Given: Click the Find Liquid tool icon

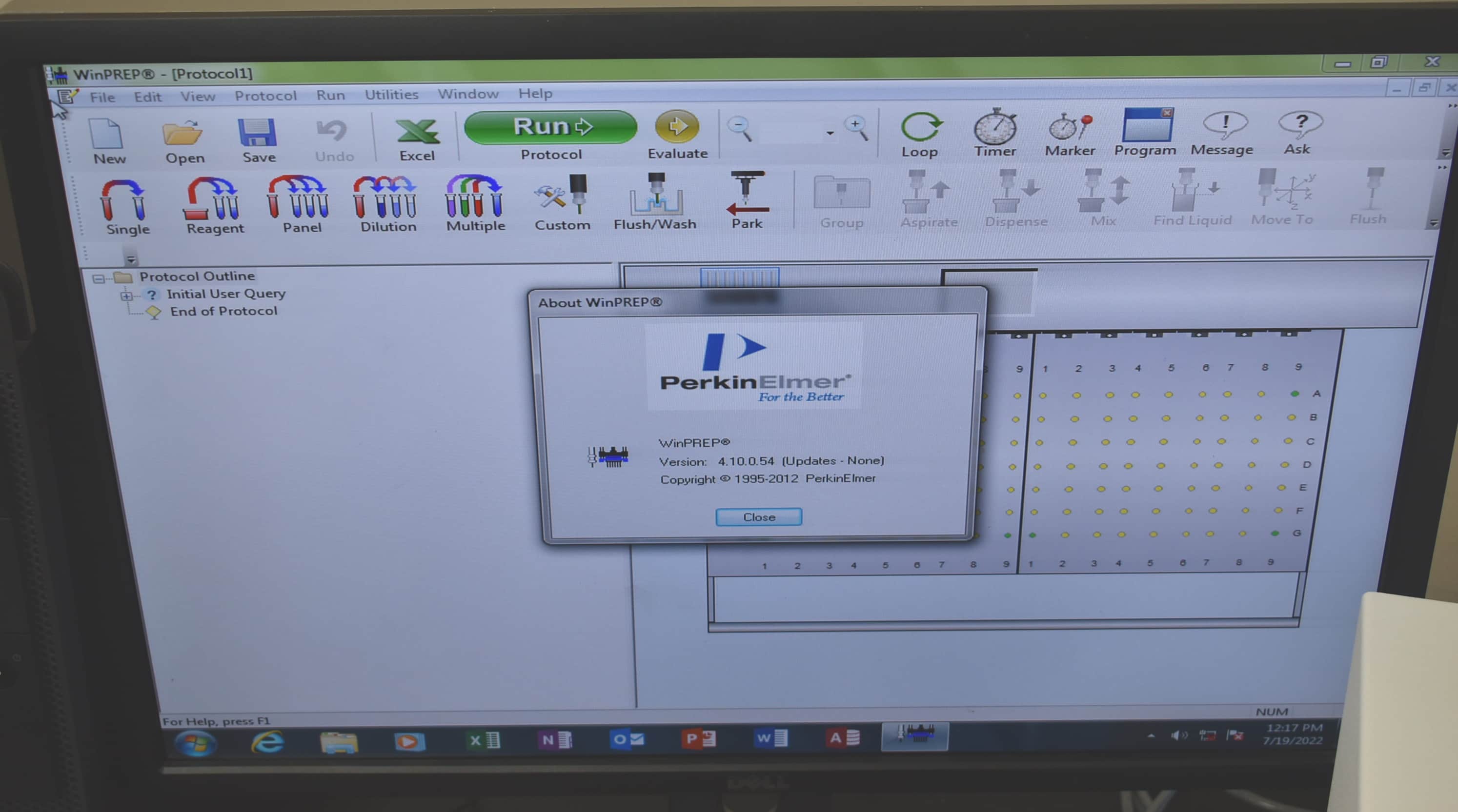Looking at the screenshot, I should pos(1193,197).
